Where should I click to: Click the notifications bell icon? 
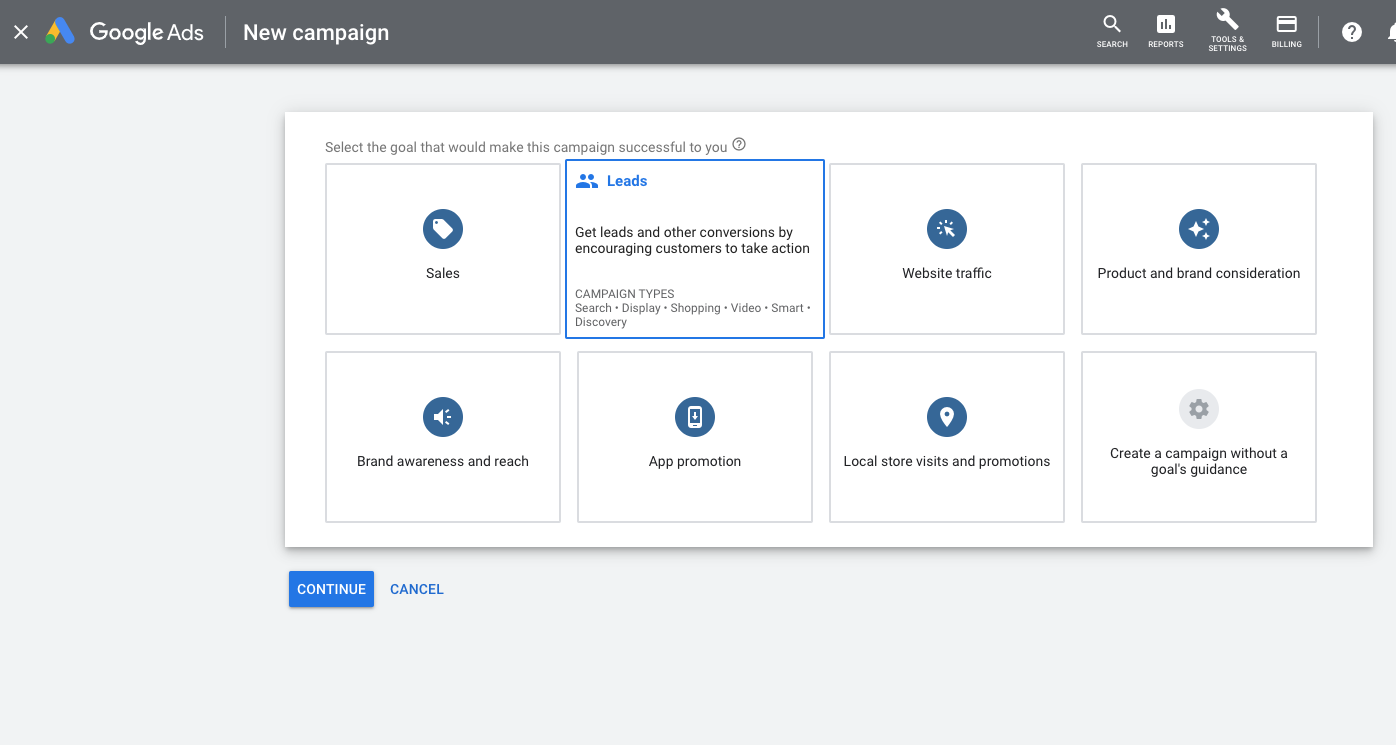point(1390,31)
